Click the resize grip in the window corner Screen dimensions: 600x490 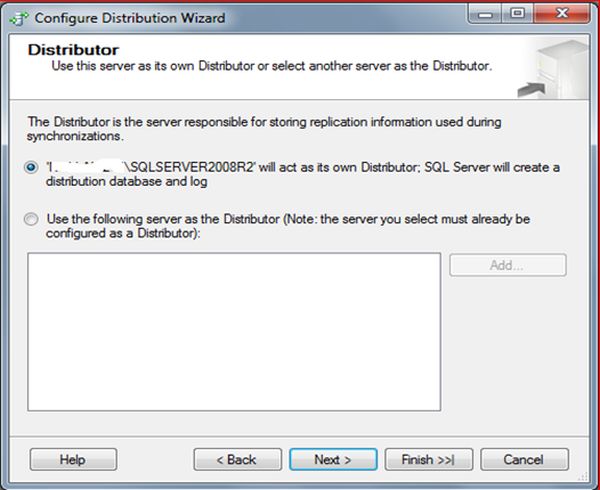(x=584, y=476)
